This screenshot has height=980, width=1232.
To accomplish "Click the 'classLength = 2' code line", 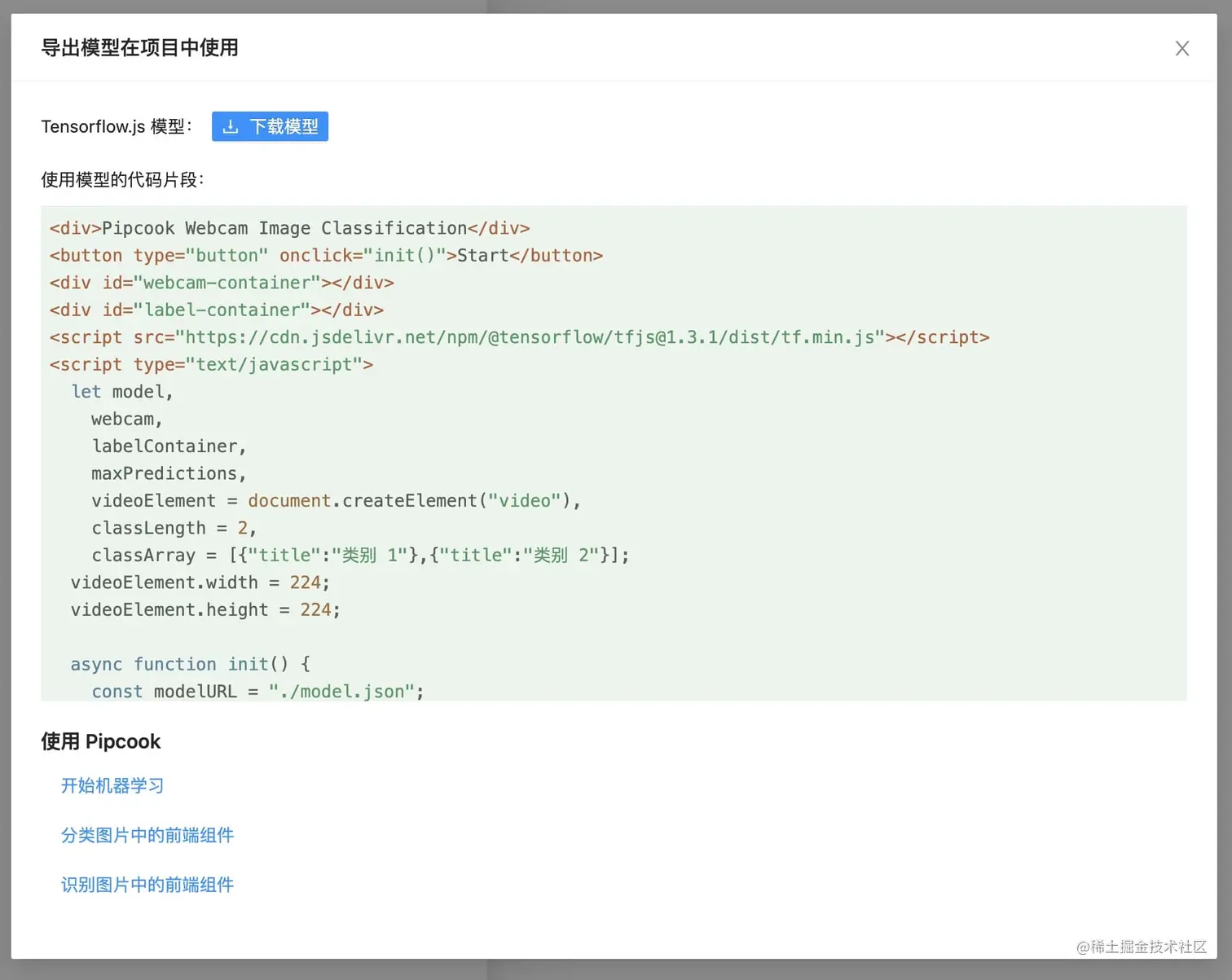I will 174,528.
